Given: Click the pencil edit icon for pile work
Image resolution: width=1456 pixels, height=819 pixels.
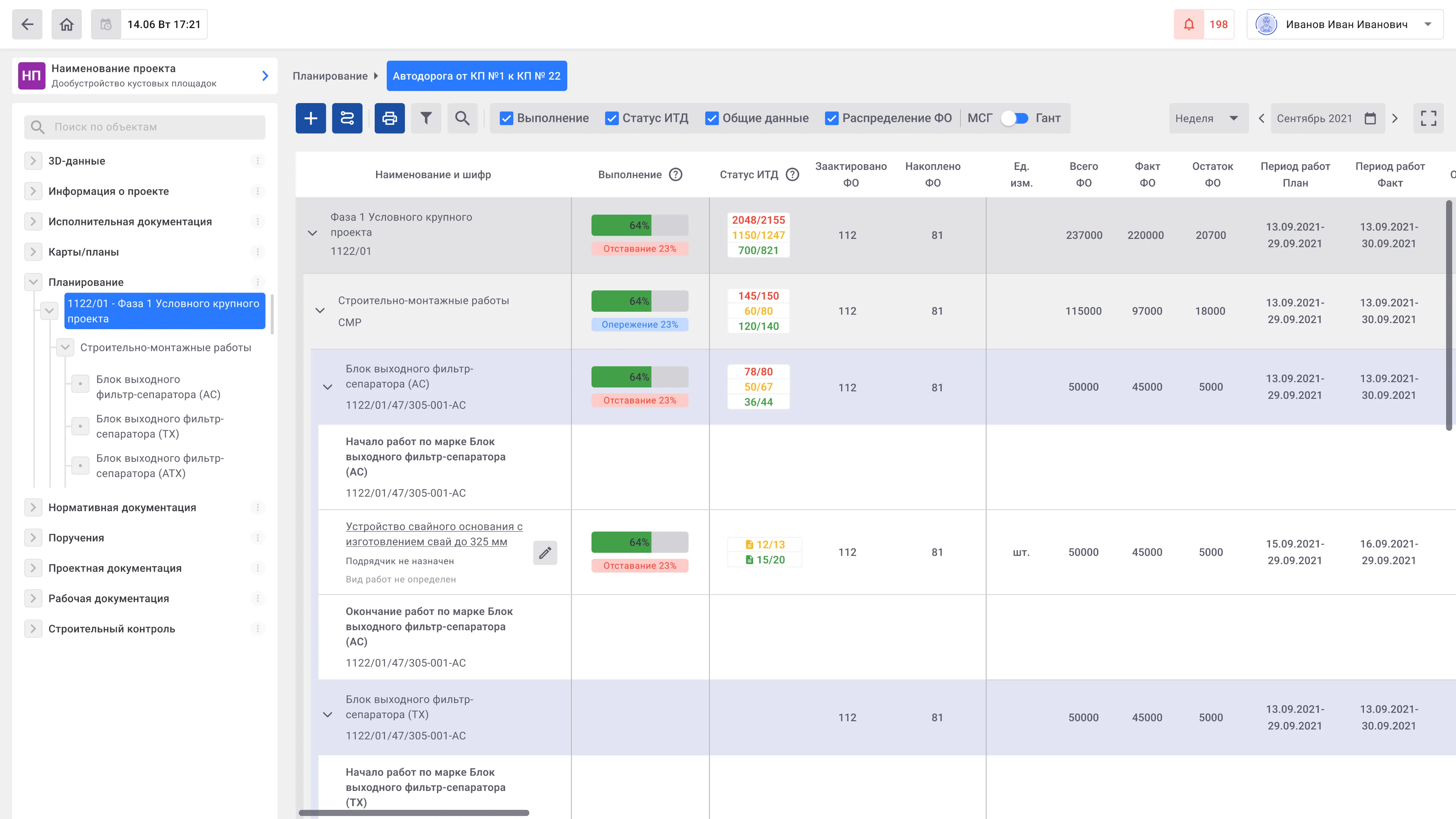Looking at the screenshot, I should [545, 553].
